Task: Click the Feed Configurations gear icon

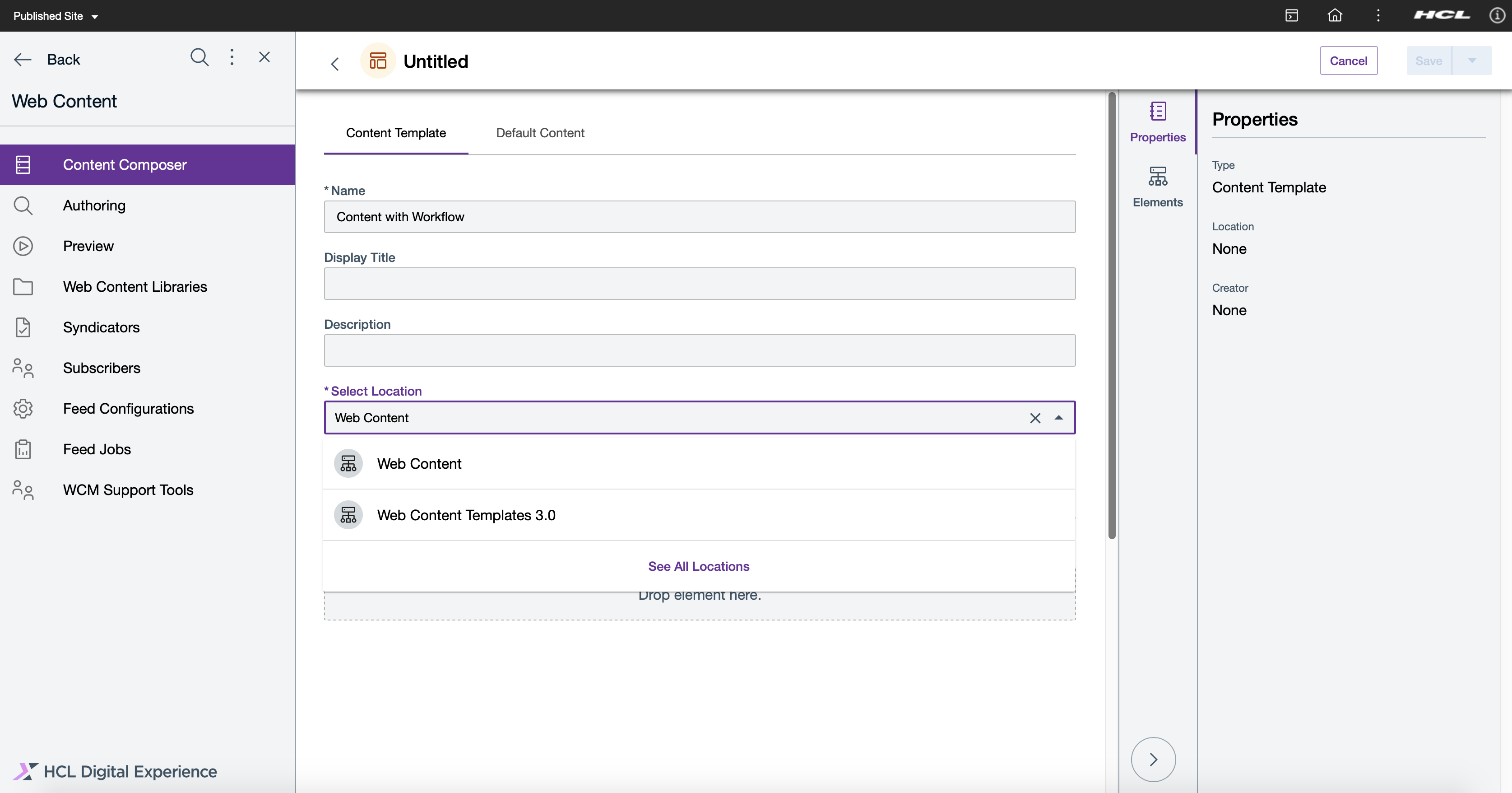Action: click(x=23, y=408)
